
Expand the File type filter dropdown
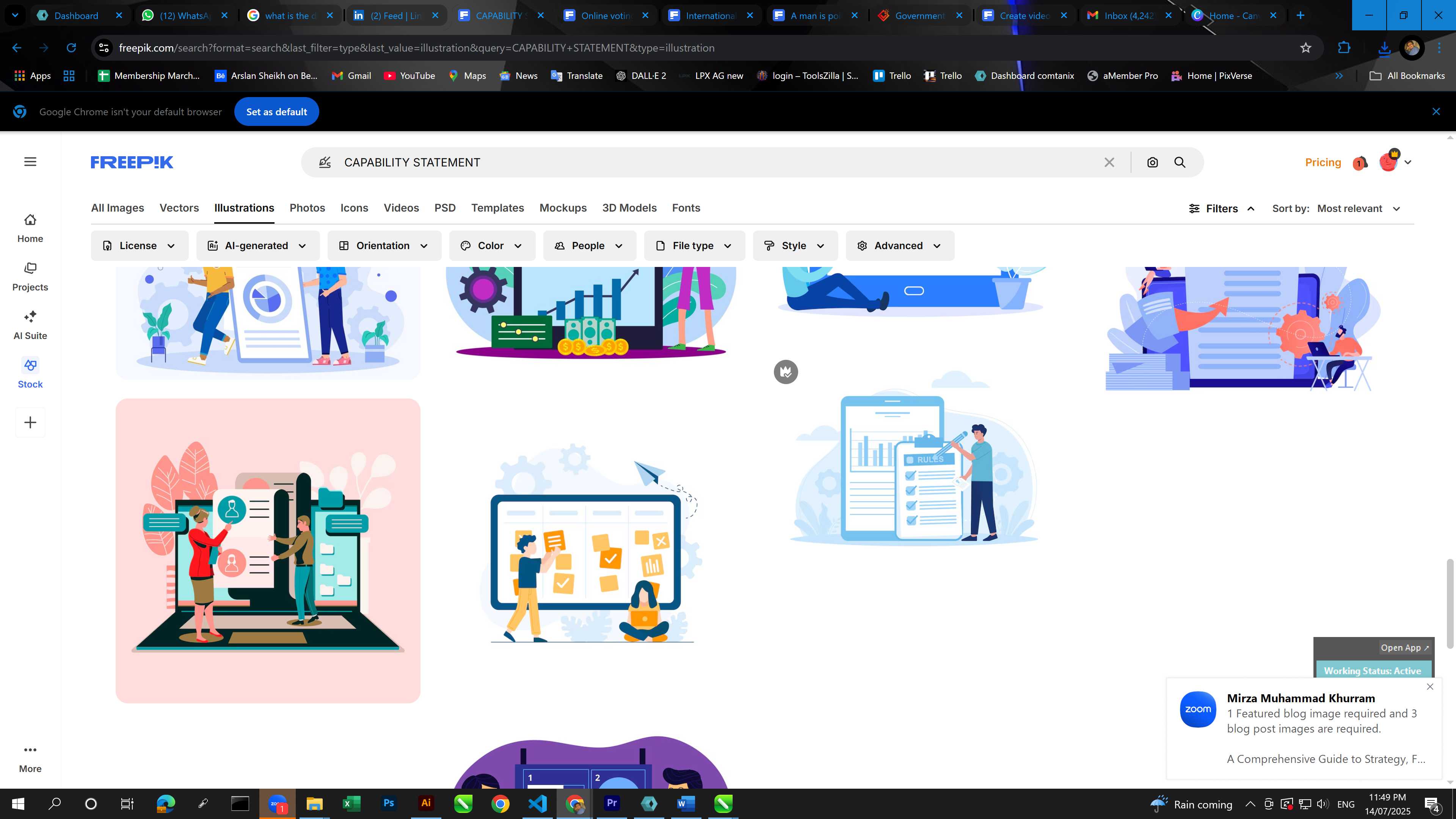pyautogui.click(x=694, y=246)
